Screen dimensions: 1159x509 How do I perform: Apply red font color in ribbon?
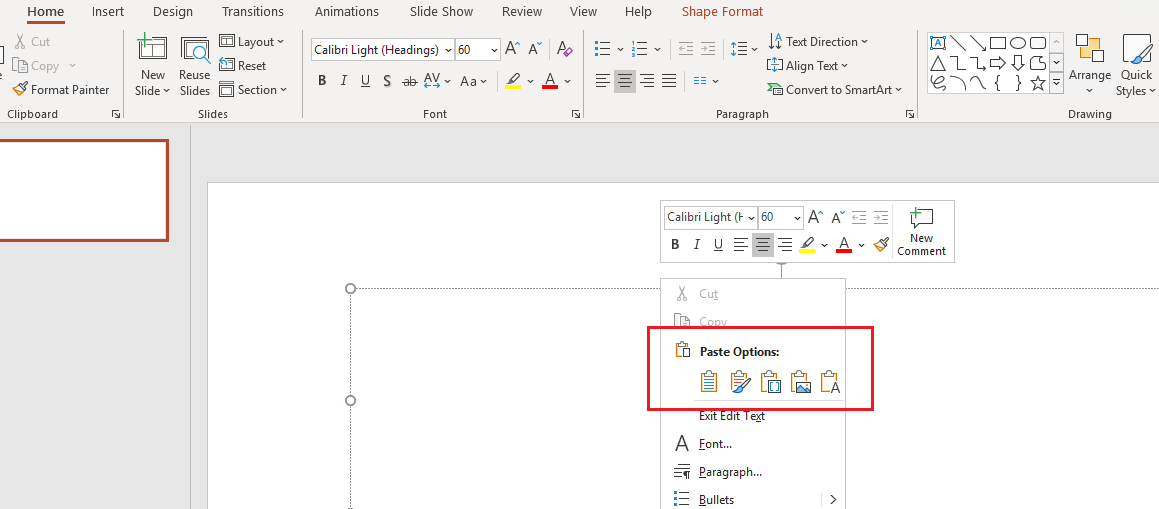point(549,81)
